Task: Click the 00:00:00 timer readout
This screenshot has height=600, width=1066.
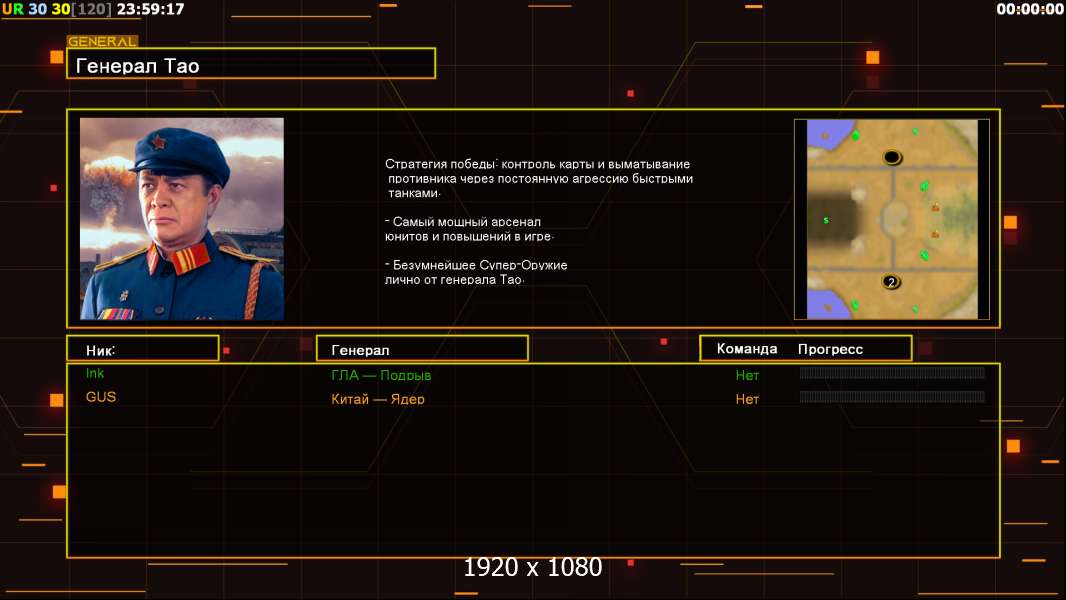Action: point(1030,9)
